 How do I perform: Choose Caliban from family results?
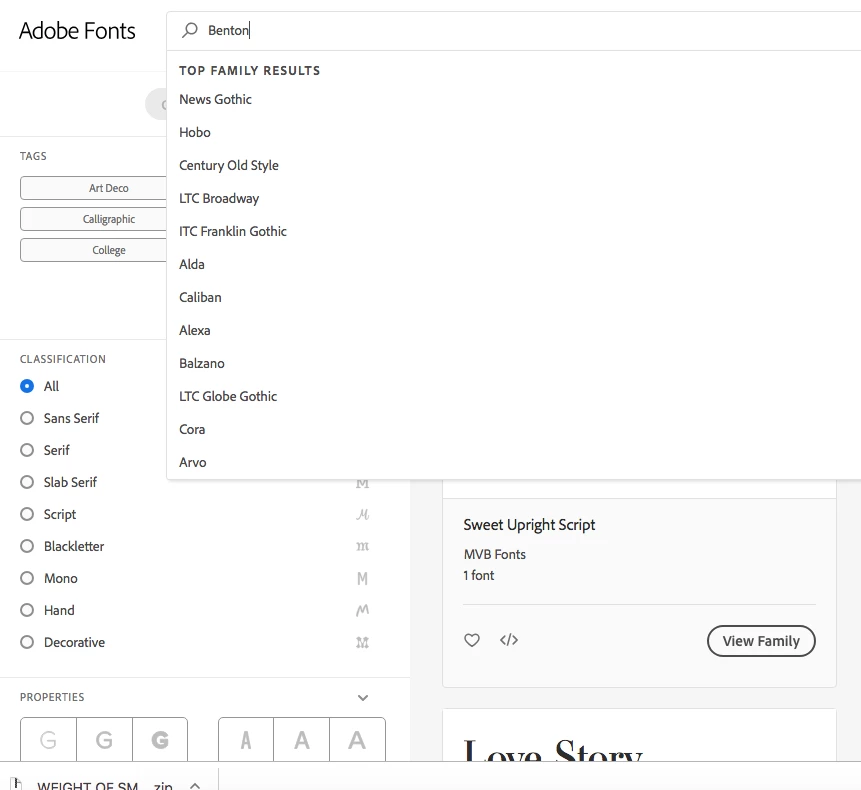point(200,297)
